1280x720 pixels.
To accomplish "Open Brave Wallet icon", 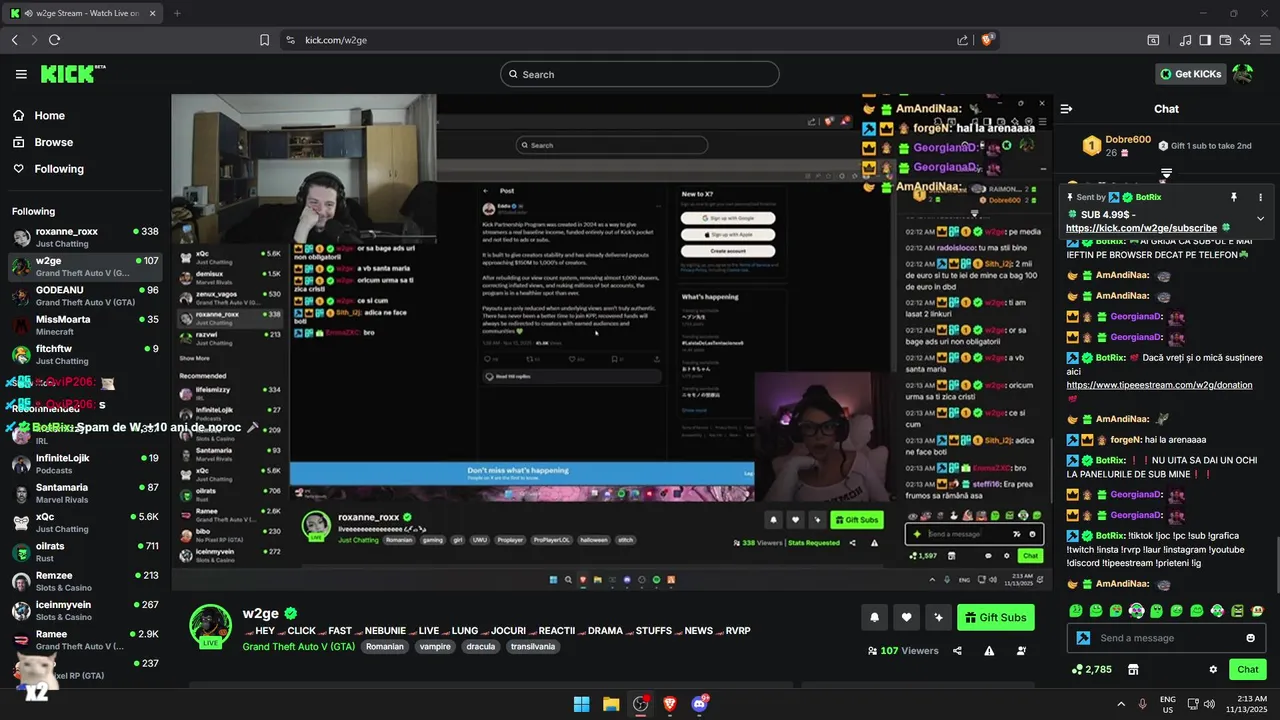I will pyautogui.click(x=1225, y=40).
